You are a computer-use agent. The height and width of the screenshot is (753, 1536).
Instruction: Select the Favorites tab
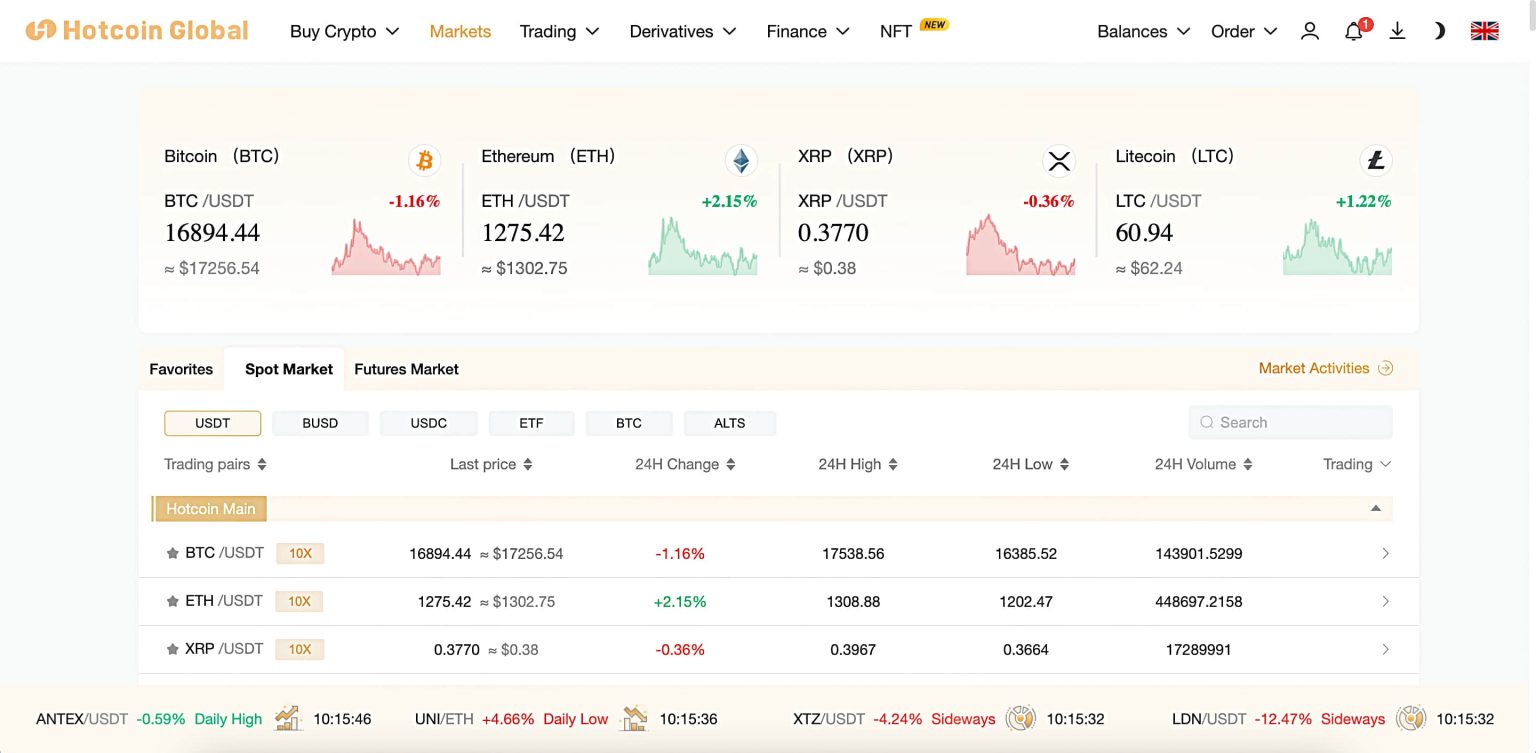click(x=180, y=369)
